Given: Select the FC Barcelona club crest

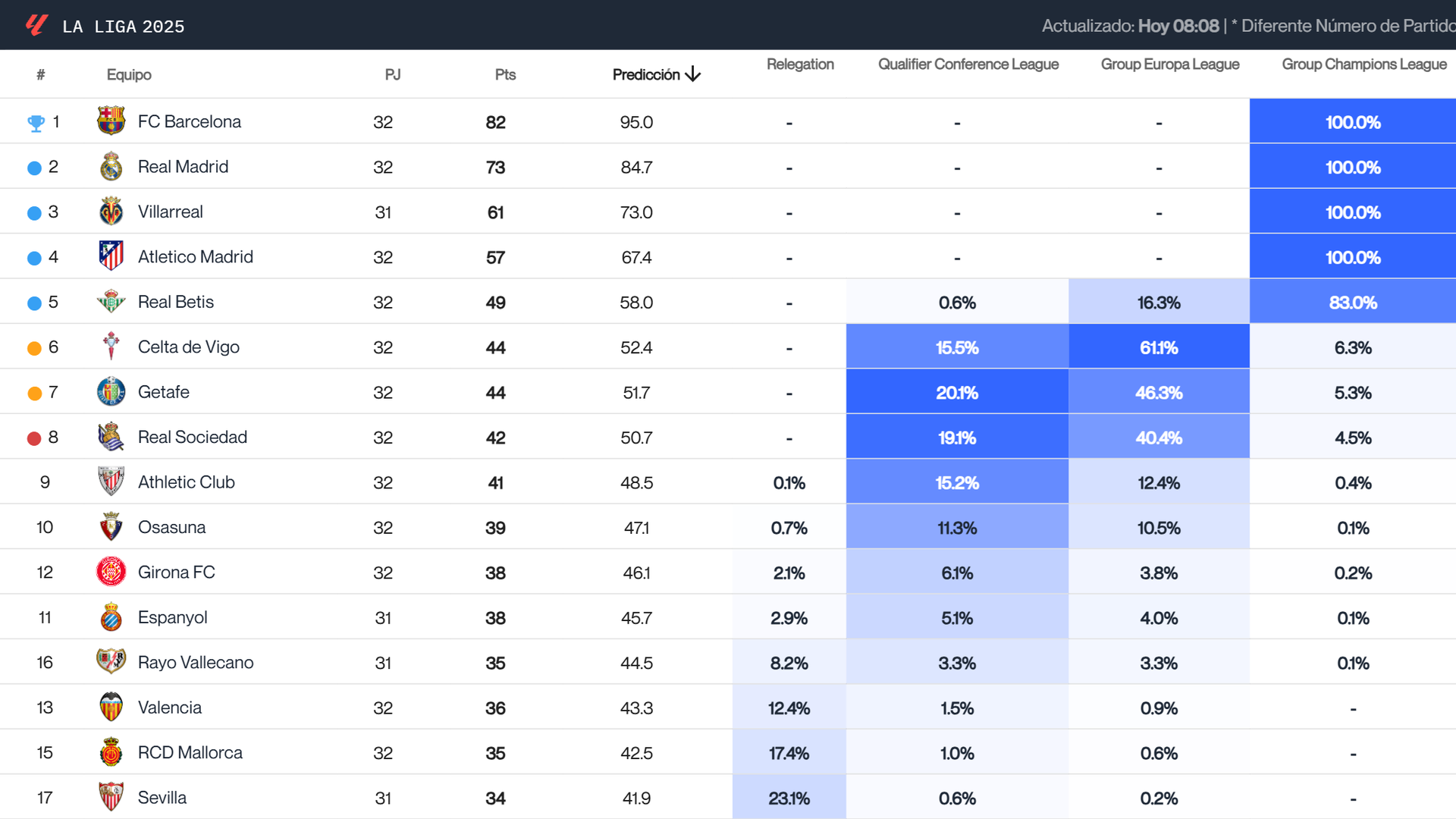Looking at the screenshot, I should [110, 121].
